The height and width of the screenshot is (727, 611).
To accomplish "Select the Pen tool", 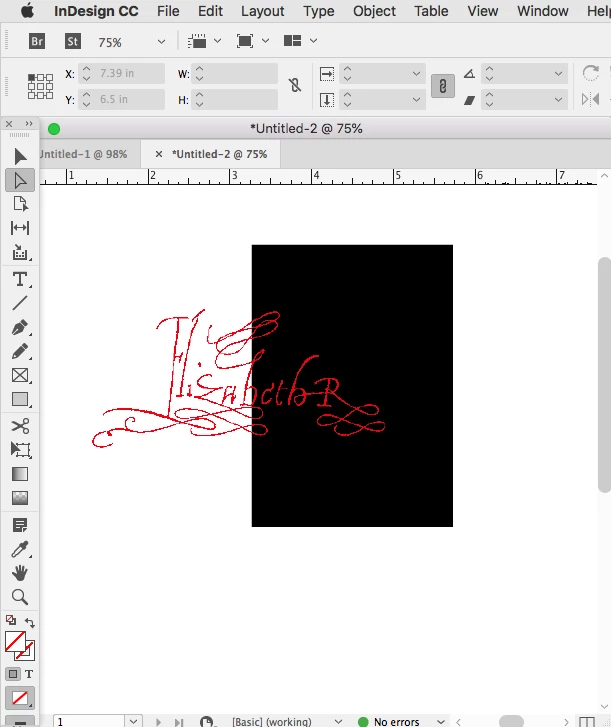I will click(20, 327).
